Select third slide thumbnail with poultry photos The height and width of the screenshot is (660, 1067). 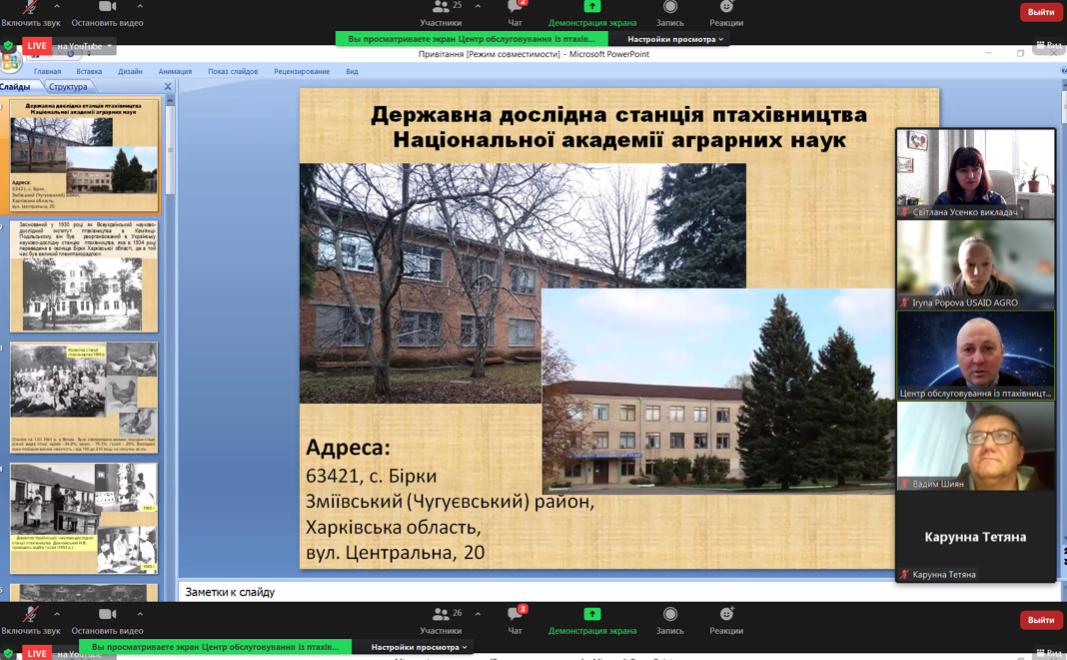84,397
